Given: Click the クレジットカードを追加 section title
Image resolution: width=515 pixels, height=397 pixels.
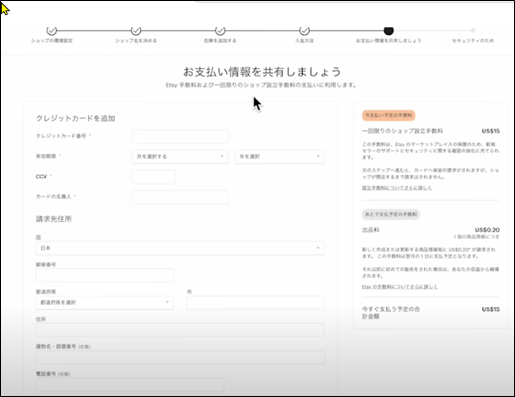Looking at the screenshot, I should [x=76, y=118].
